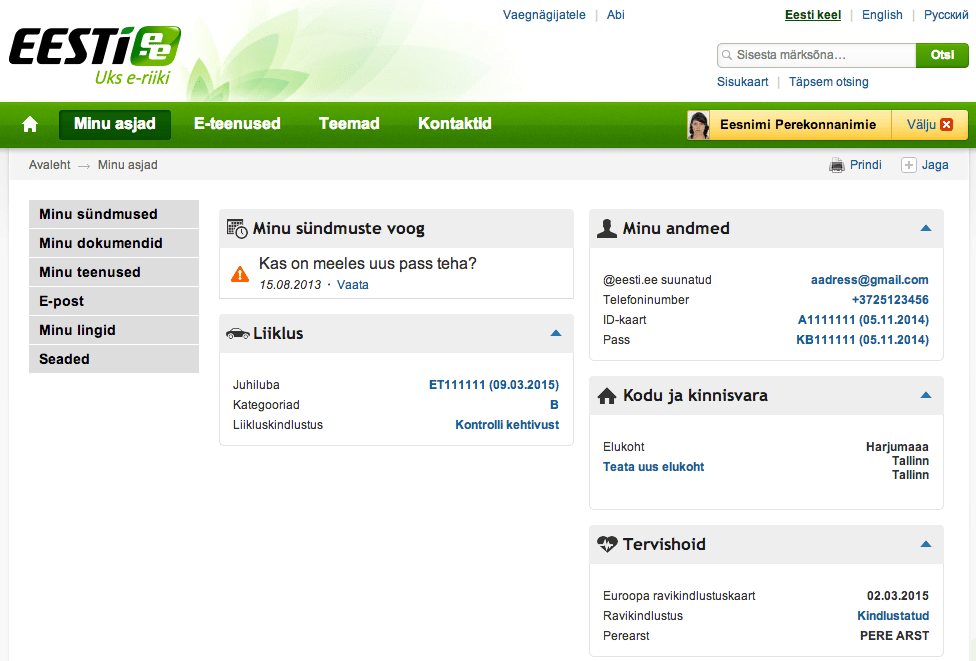Select Minu dokumendid in the sidebar
The height and width of the screenshot is (661, 976).
[101, 243]
